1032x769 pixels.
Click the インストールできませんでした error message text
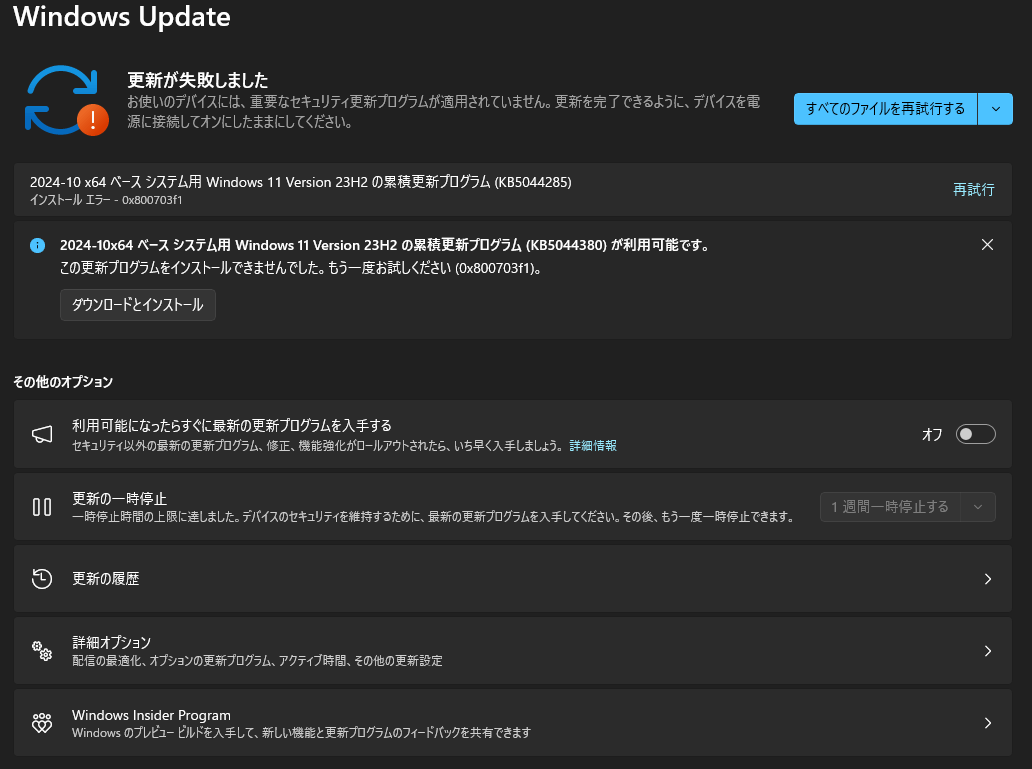click(300, 268)
